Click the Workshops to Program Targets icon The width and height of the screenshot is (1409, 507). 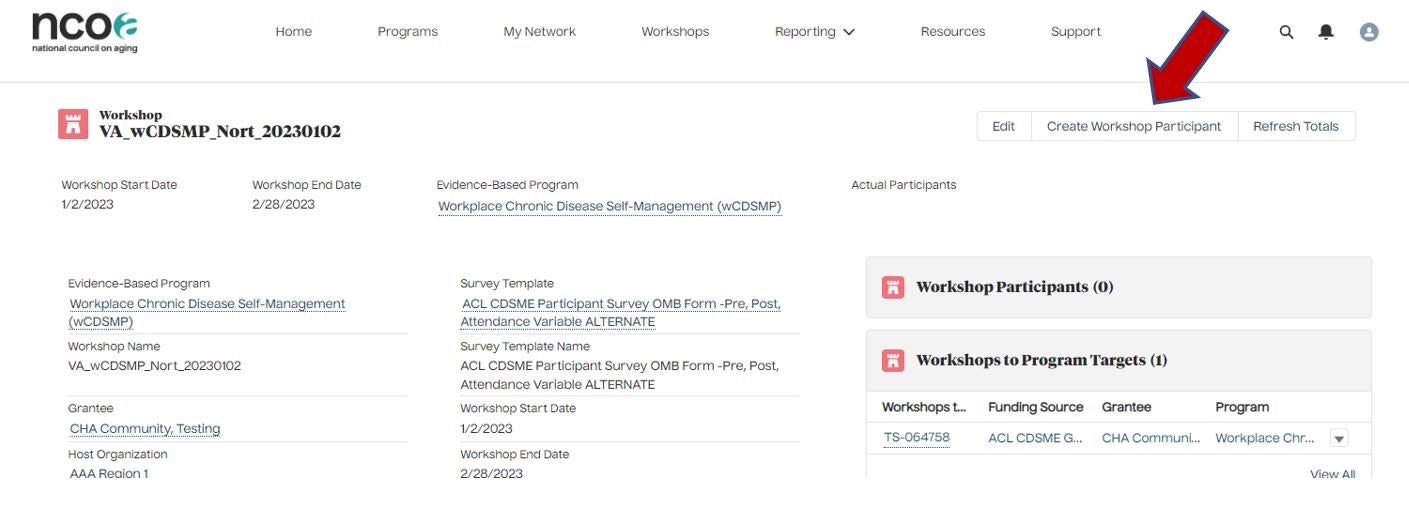[893, 360]
